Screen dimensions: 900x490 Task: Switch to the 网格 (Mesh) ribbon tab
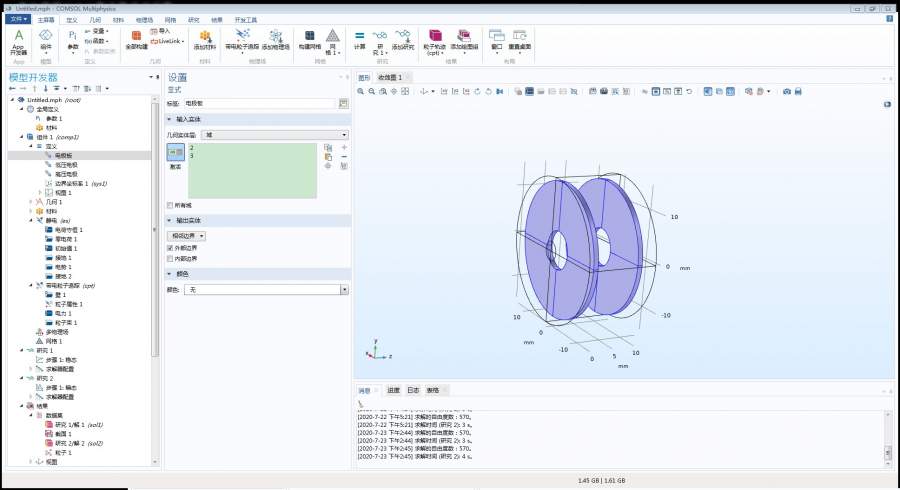[x=170, y=19]
